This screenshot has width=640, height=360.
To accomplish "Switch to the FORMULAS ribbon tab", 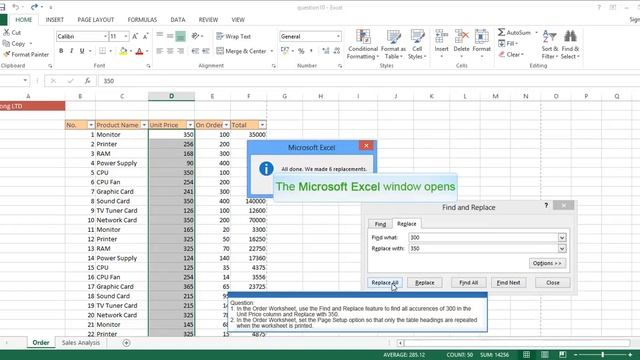I will (x=142, y=20).
